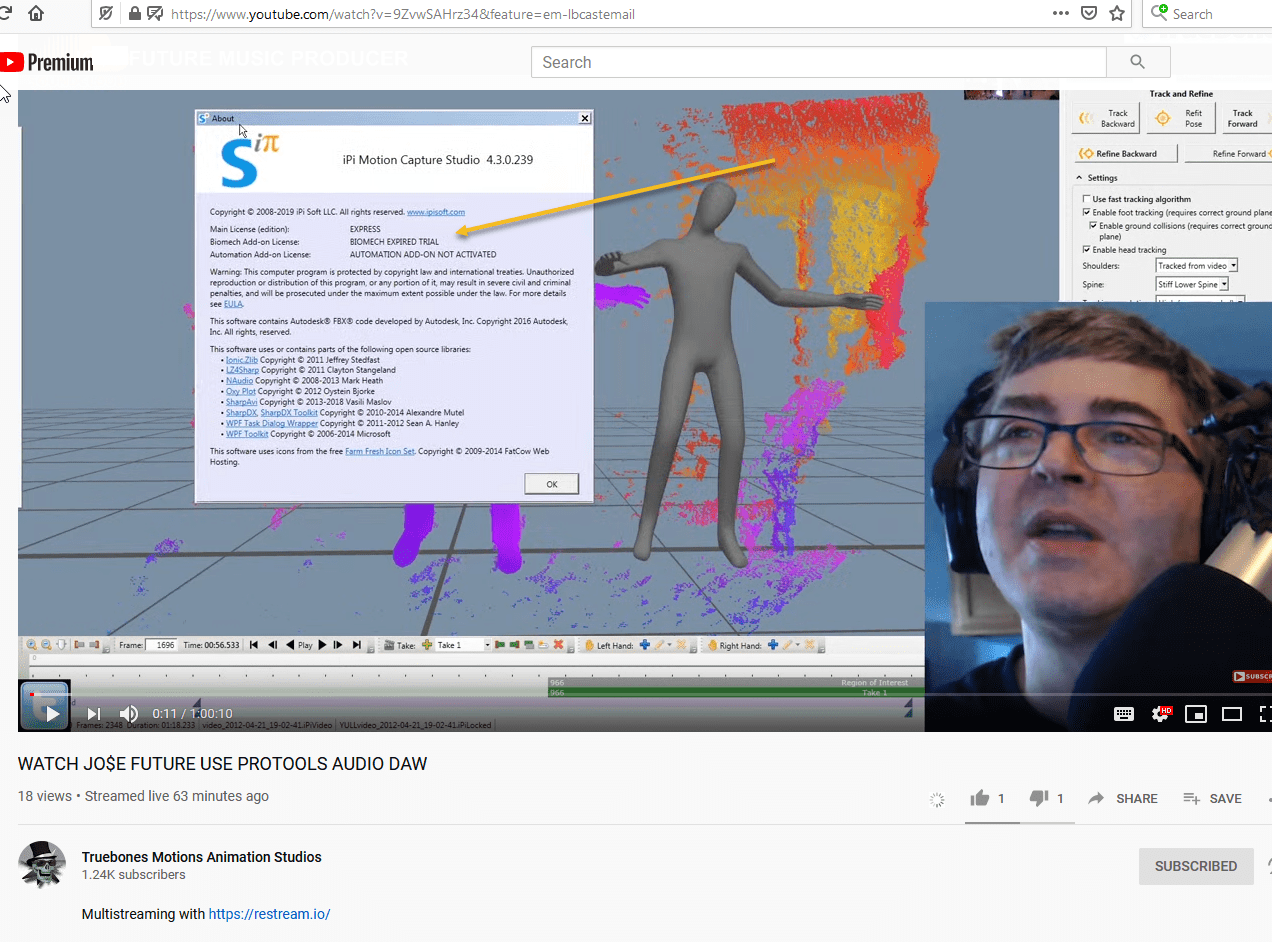The image size is (1272, 942).
Task: Add Right Hand keyframe plus icon
Action: (772, 645)
